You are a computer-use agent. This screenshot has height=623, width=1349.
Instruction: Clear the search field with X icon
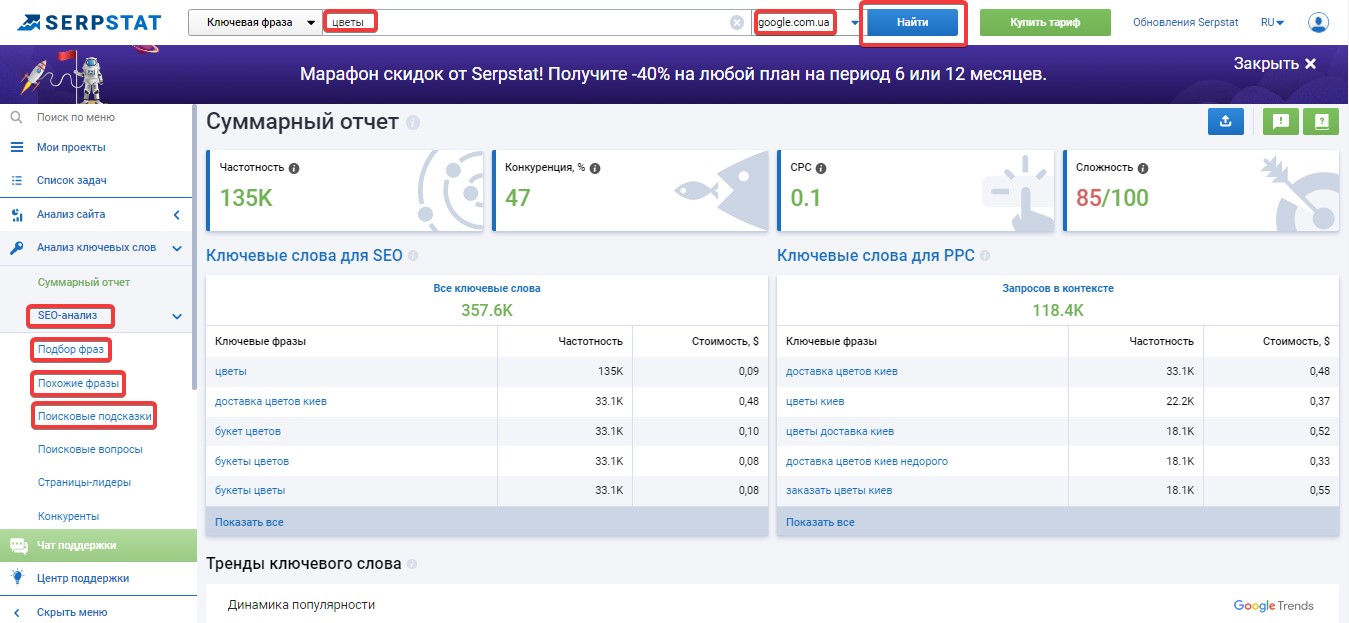(737, 22)
